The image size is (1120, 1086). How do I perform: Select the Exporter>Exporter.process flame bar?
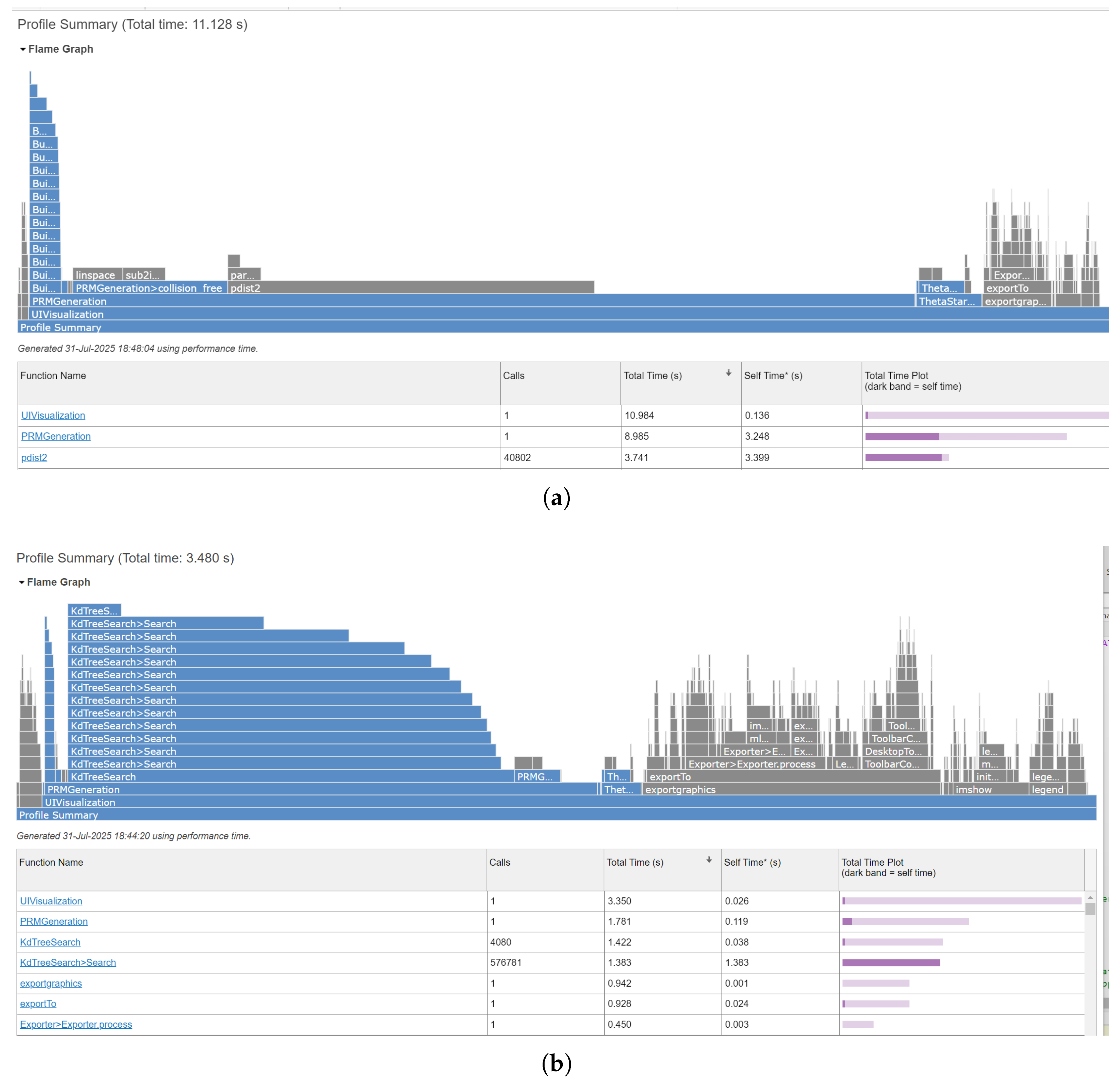point(752,764)
